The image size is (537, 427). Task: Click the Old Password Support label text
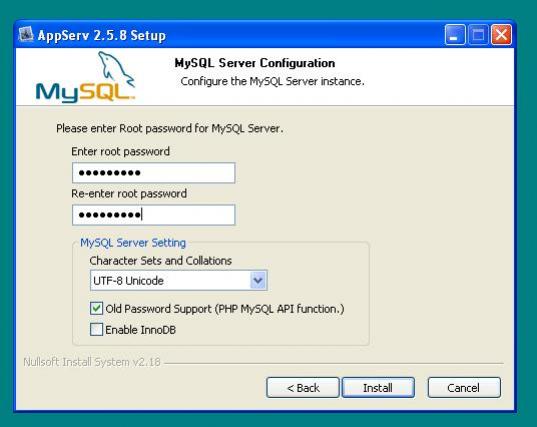[225, 309]
